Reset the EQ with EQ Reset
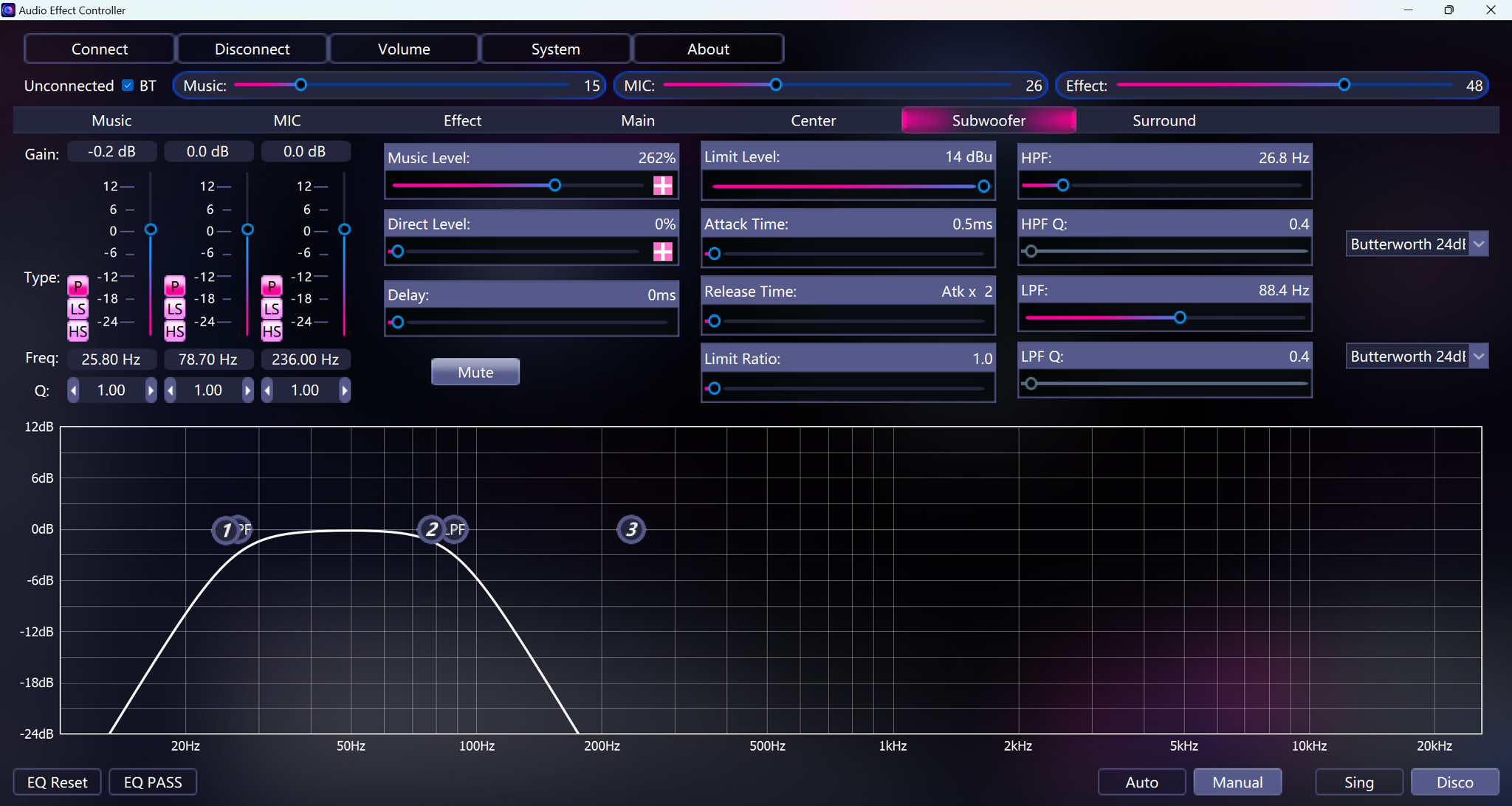 57,782
